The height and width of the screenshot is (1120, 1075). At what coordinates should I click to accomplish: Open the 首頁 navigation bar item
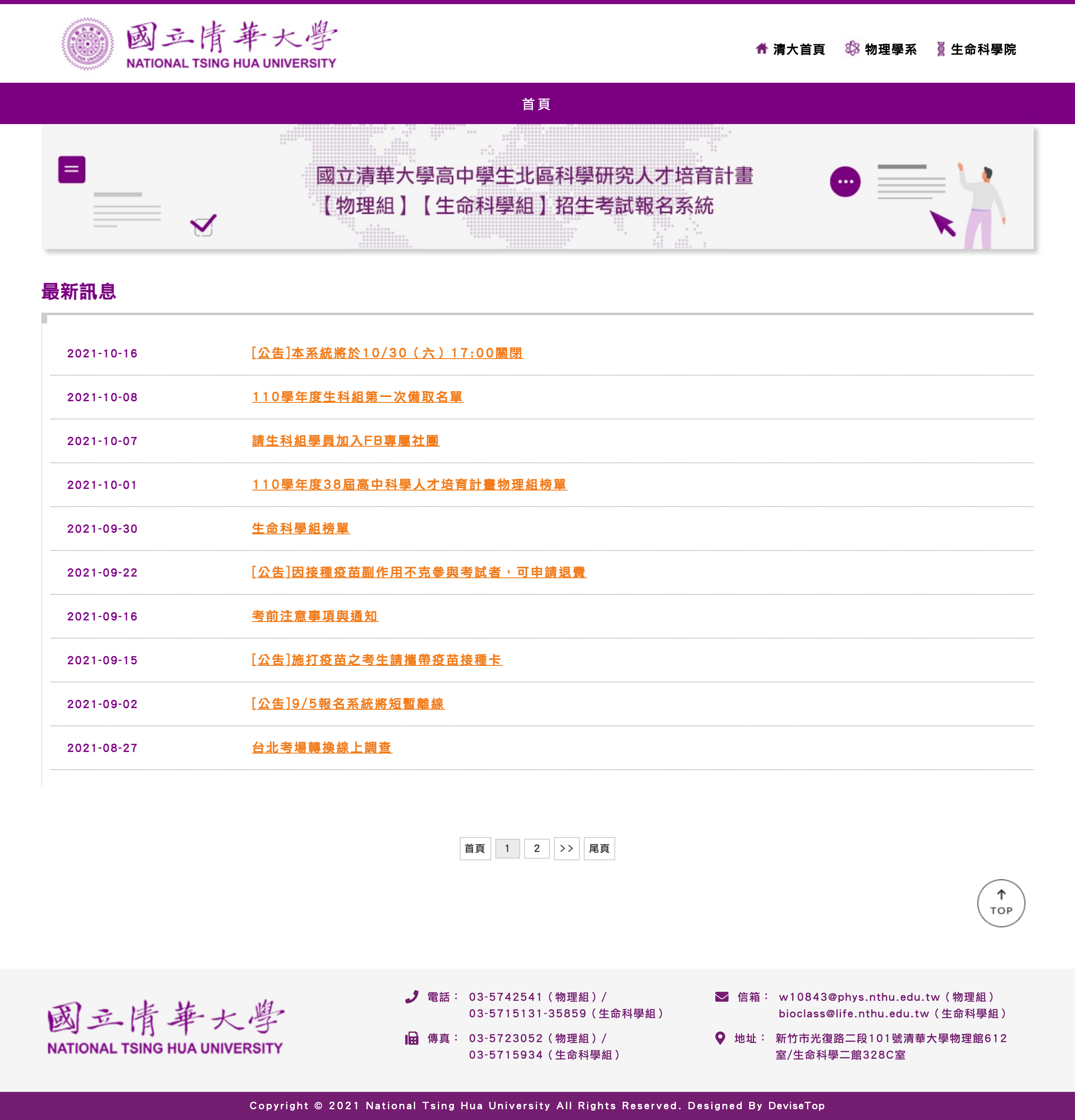click(x=536, y=104)
